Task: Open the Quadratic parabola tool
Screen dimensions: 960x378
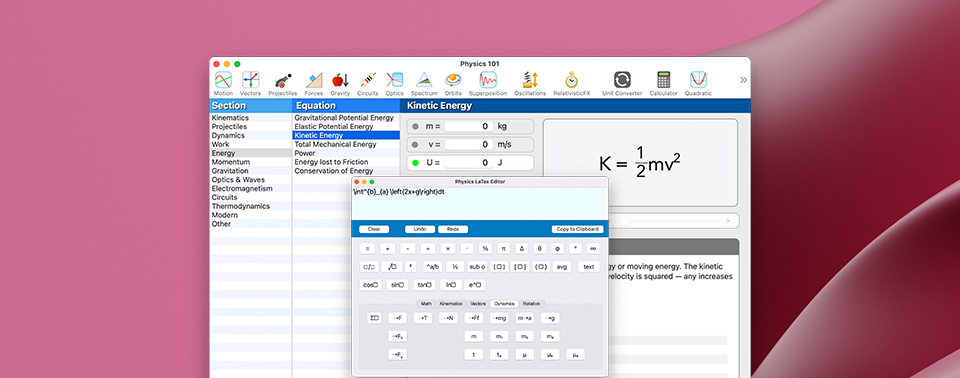Action: [698, 84]
